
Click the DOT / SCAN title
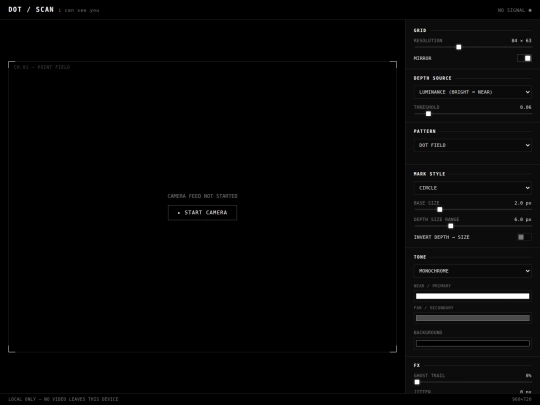31,10
